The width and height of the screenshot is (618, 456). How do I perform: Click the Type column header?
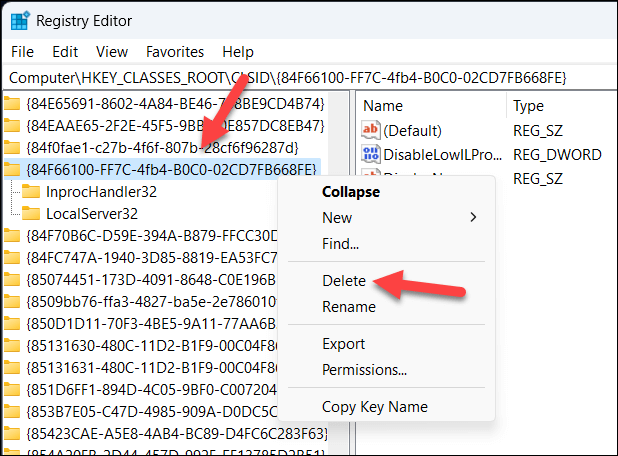(528, 105)
